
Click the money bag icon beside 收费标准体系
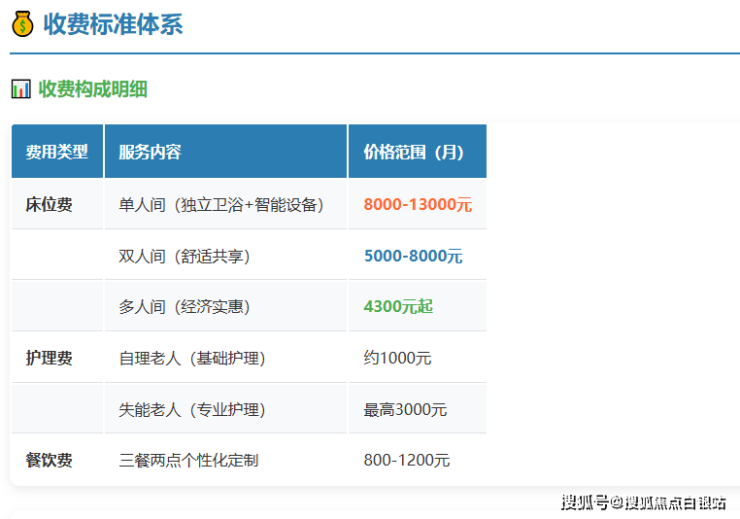21,24
